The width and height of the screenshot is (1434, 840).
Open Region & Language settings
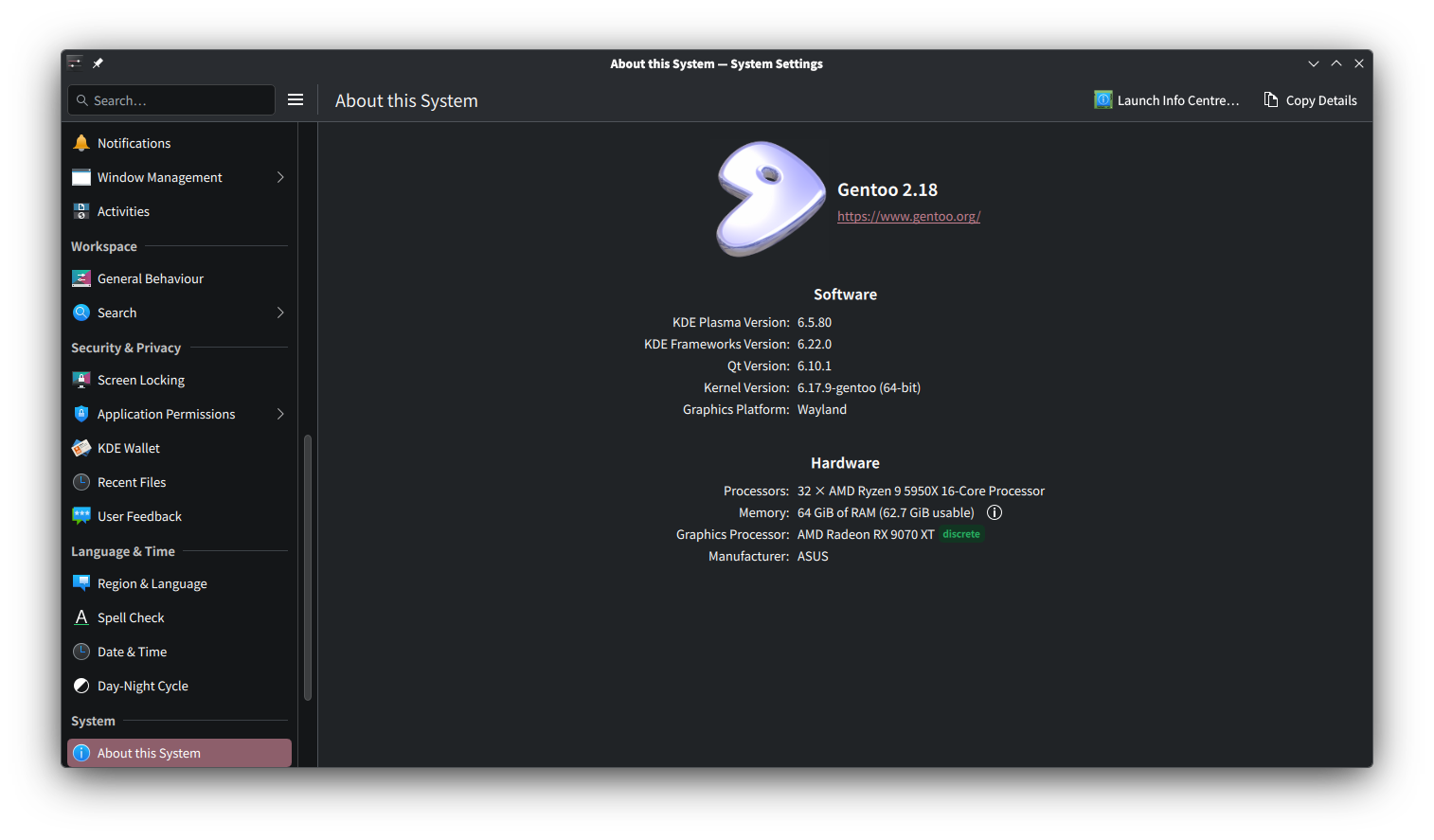click(x=179, y=583)
